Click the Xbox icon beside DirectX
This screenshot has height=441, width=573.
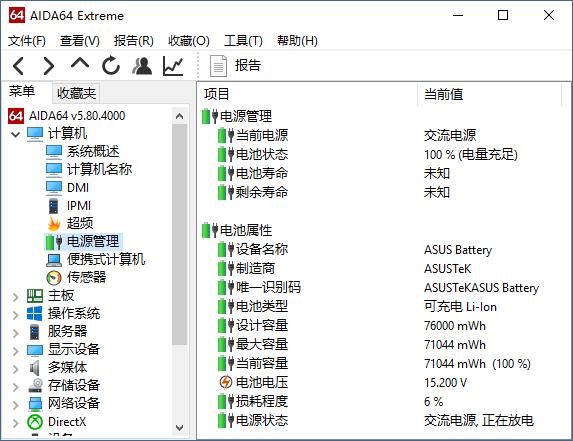pyautogui.click(x=35, y=422)
